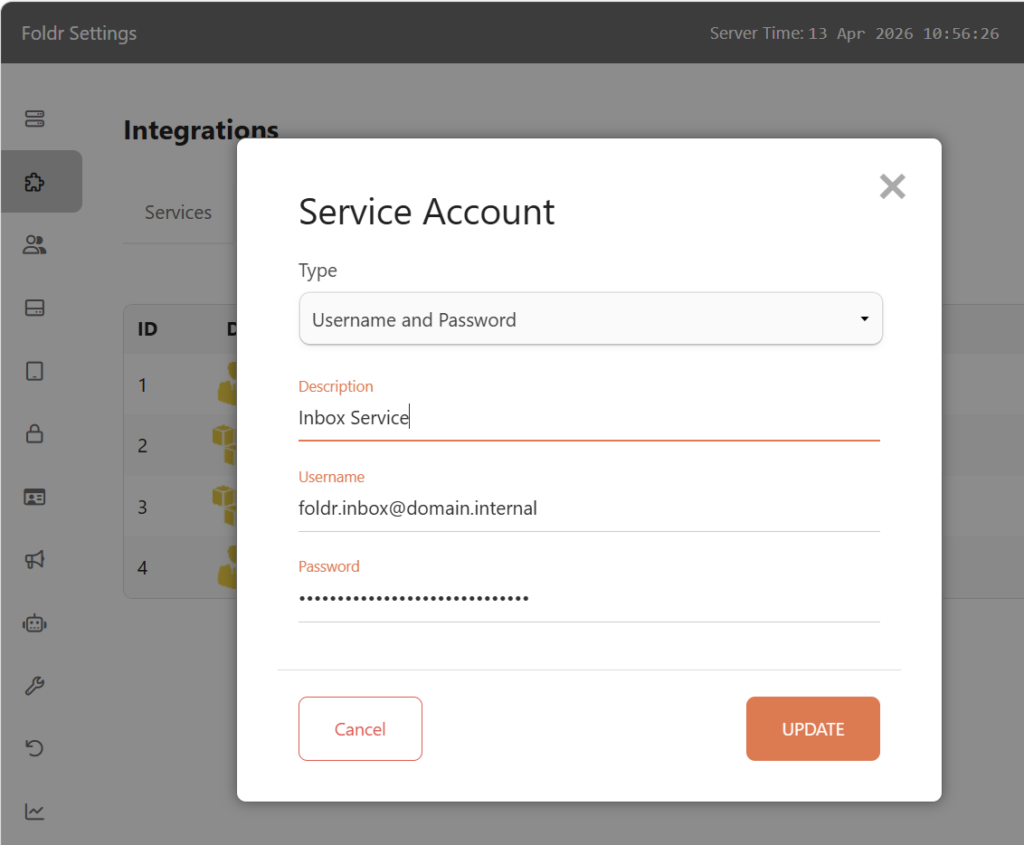This screenshot has height=845, width=1024.
Task: Select the dashboard icon at sidebar top
Action: [x=34, y=118]
